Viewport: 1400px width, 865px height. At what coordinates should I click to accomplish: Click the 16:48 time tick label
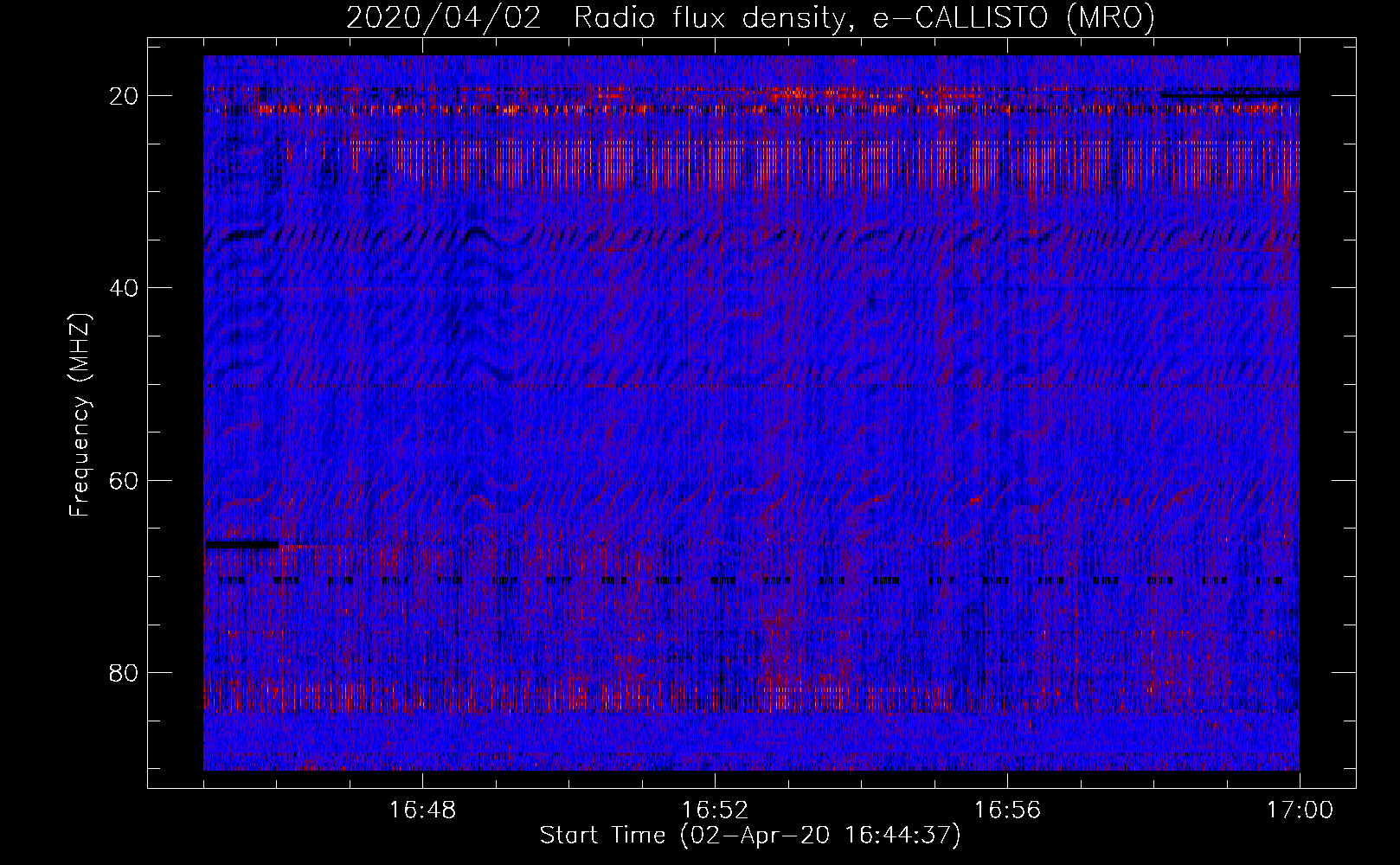[422, 811]
